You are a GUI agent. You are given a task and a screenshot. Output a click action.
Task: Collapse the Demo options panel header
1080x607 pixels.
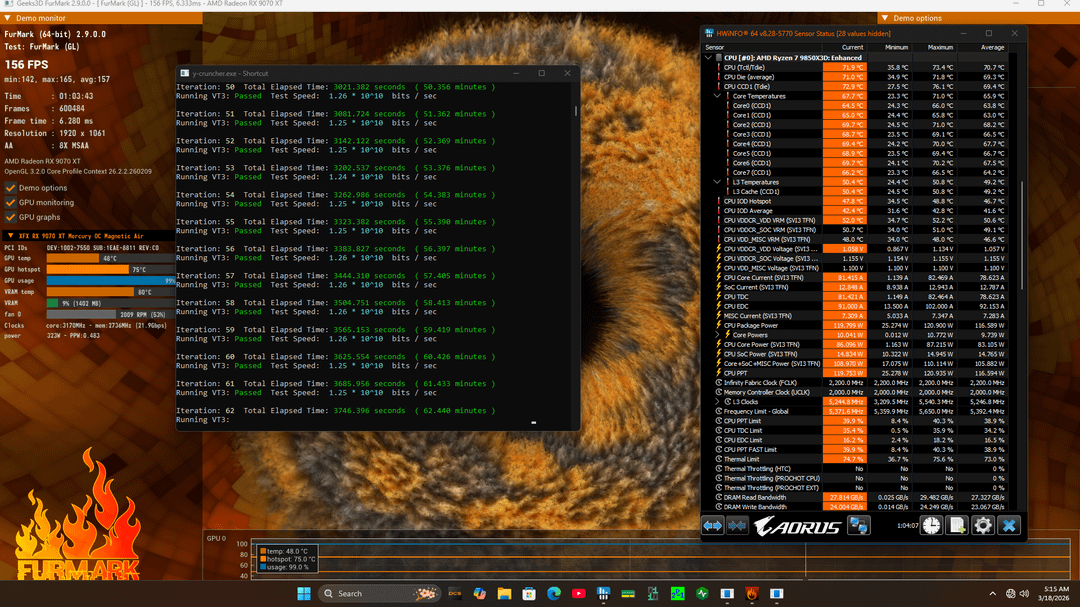[885, 18]
